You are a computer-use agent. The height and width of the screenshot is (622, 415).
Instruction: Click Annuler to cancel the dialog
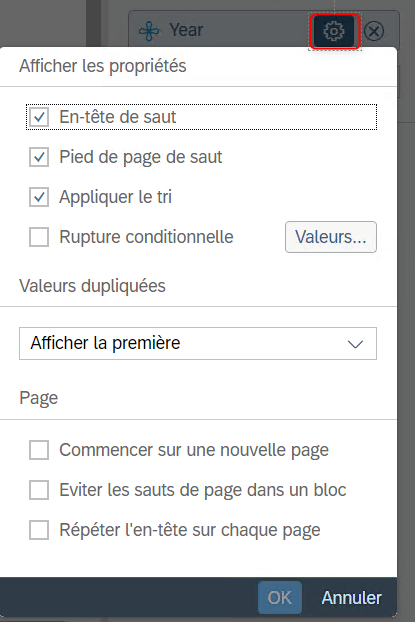pos(352,598)
